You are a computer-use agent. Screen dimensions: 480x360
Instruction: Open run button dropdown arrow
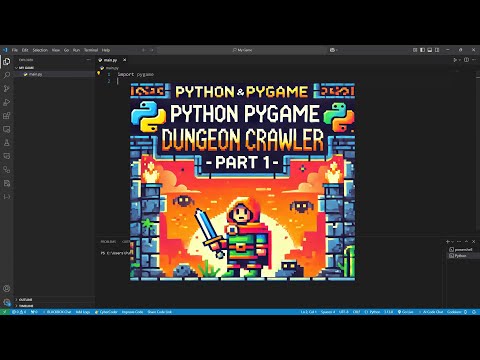click(459, 60)
